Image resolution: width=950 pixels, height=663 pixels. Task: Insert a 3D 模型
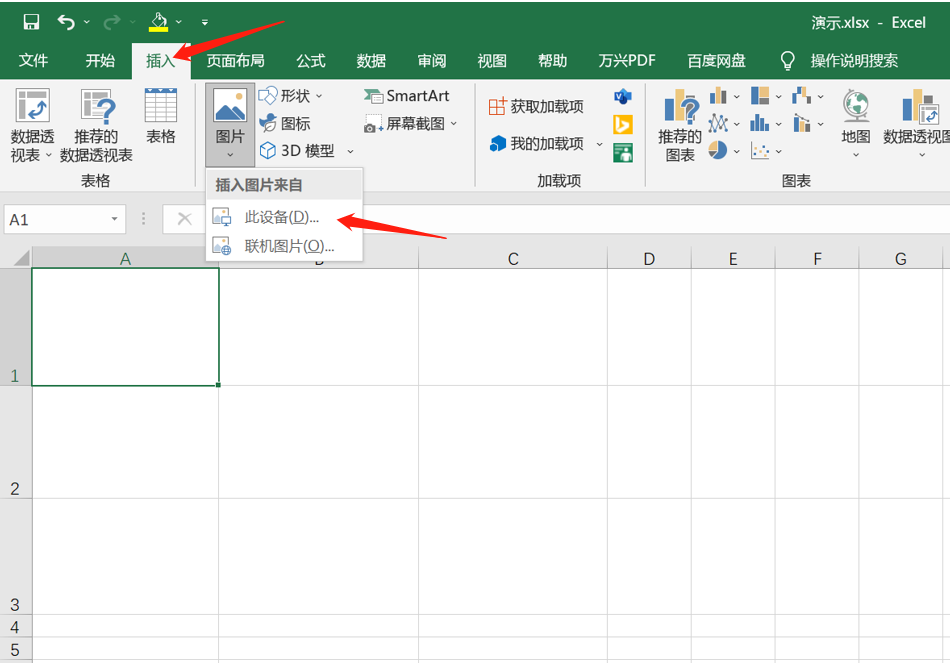pyautogui.click(x=297, y=151)
